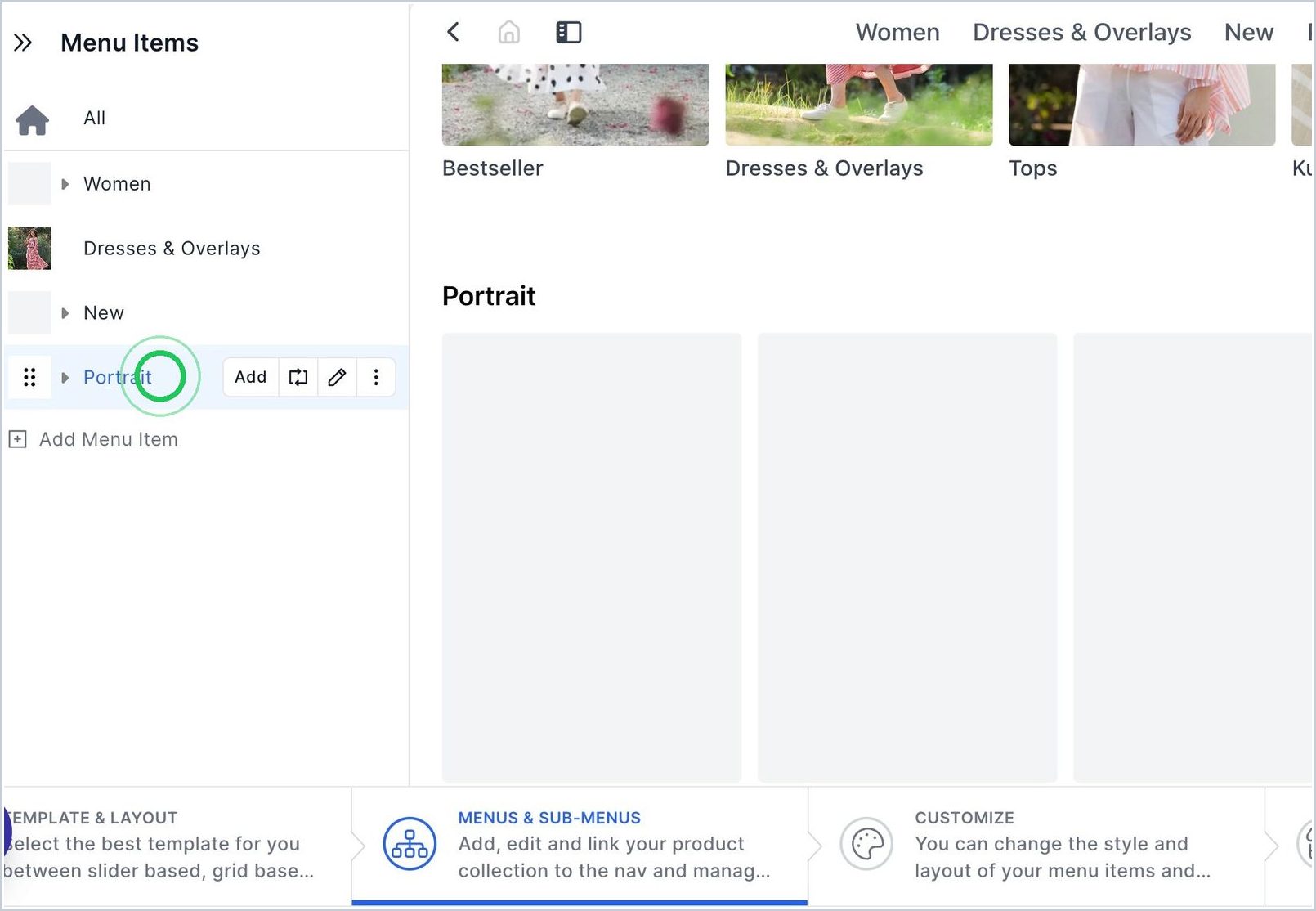Click the Menus & Sub-Menus hierarchy icon
1316x911 pixels.
click(x=410, y=844)
